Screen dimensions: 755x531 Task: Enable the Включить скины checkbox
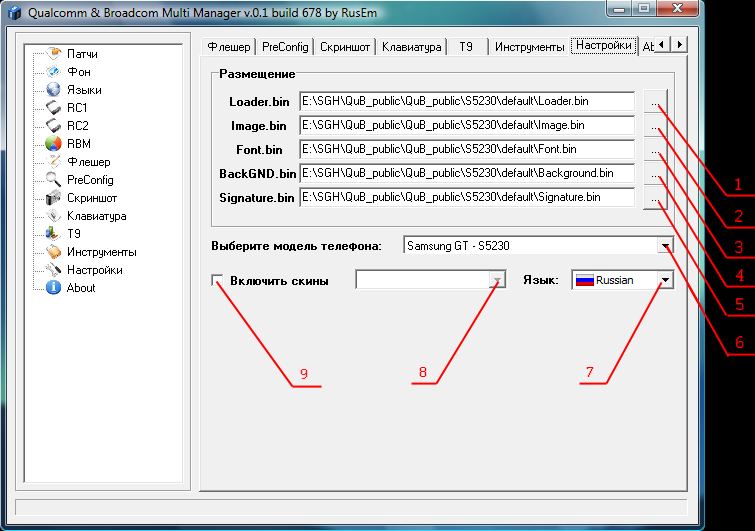point(218,281)
